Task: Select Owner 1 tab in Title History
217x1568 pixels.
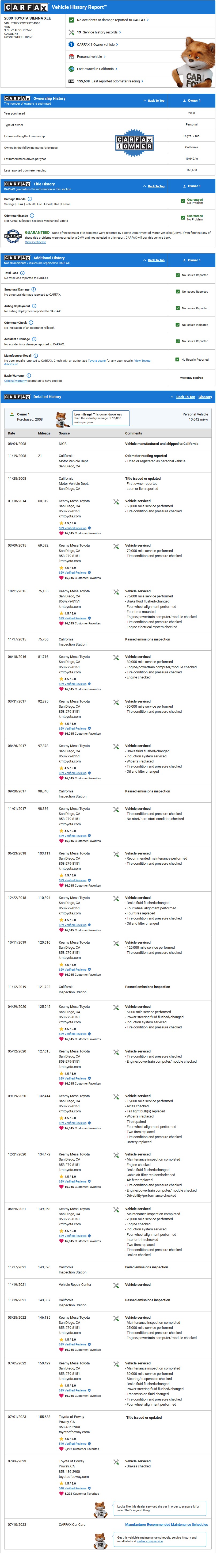Action: (191, 186)
